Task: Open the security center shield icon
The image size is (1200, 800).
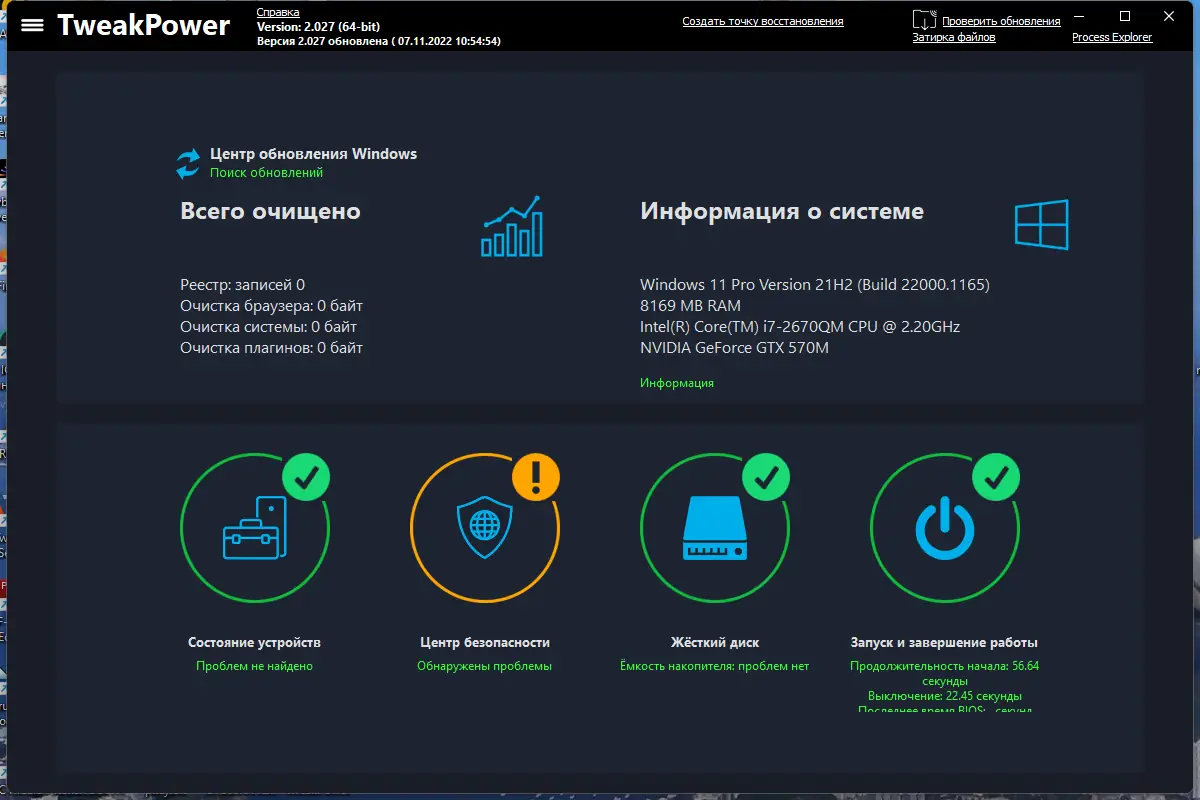Action: 484,529
